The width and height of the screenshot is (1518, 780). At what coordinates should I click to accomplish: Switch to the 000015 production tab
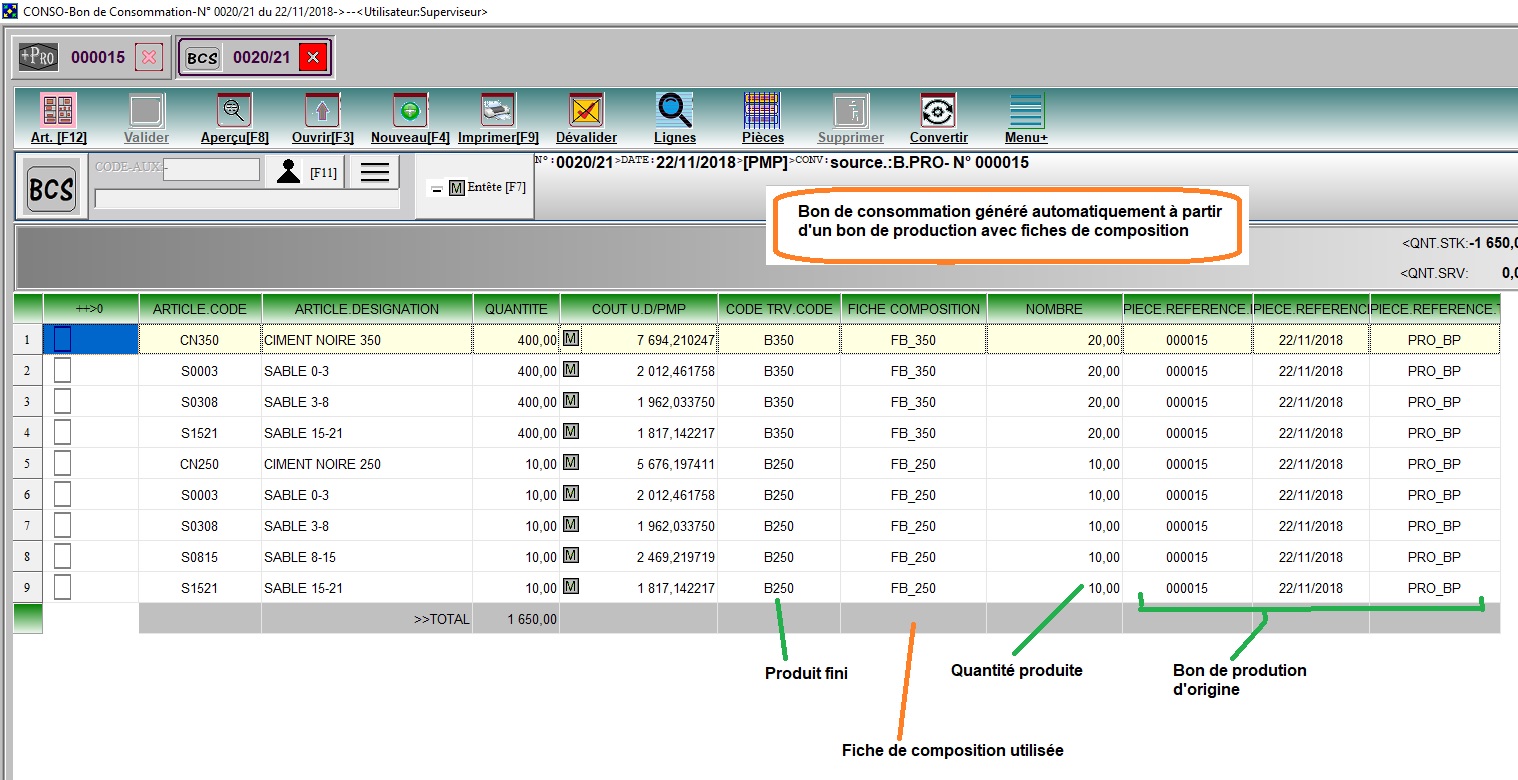[x=97, y=58]
